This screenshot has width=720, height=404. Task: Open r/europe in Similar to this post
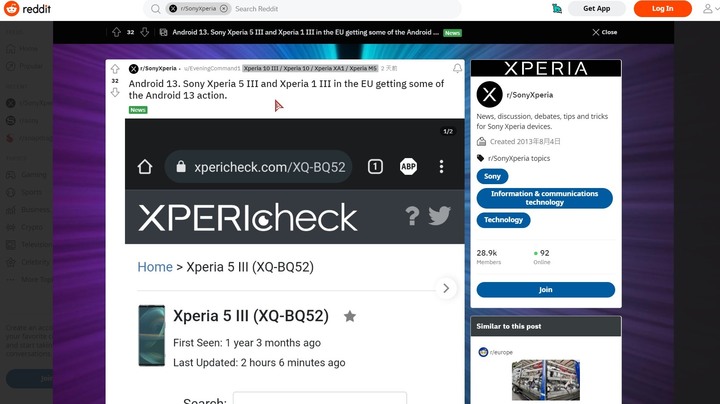pyautogui.click(x=501, y=352)
